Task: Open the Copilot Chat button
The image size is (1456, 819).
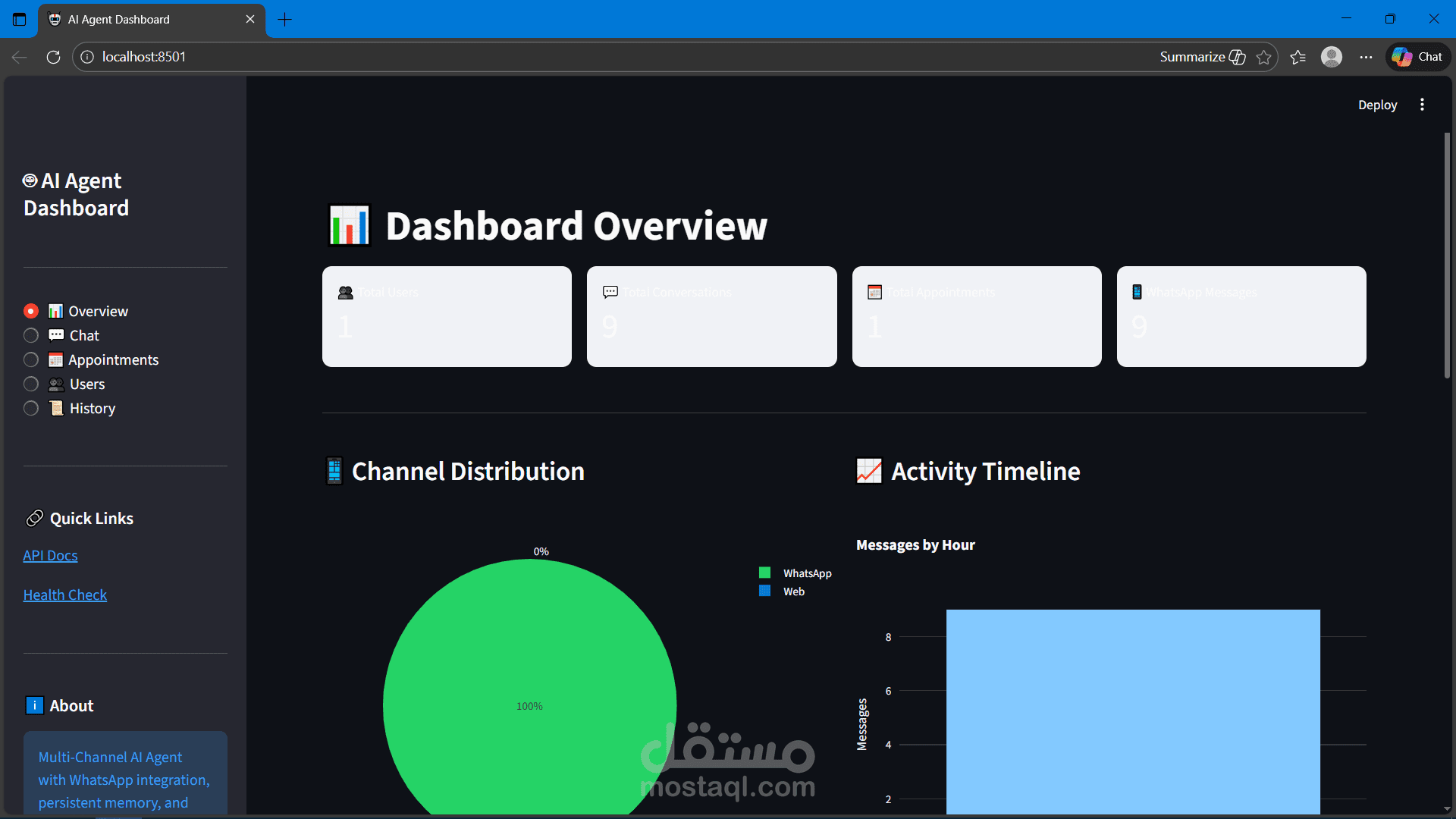Action: tap(1418, 57)
